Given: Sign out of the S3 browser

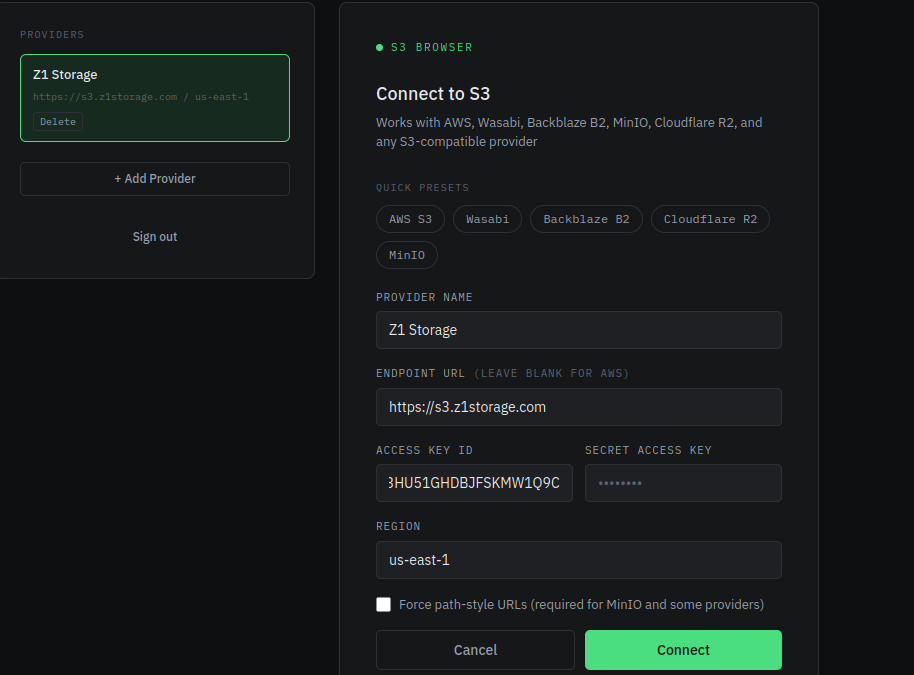Looking at the screenshot, I should (154, 237).
